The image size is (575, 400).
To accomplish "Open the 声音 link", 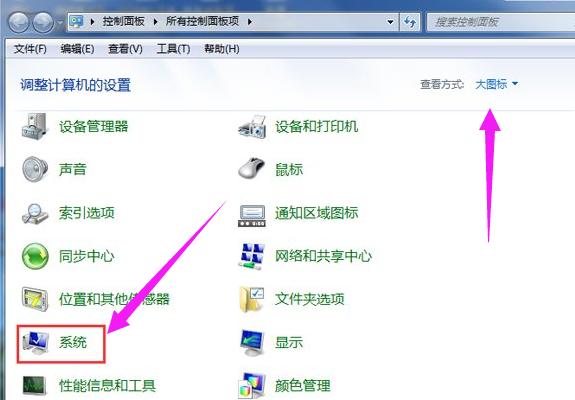I will pyautogui.click(x=73, y=169).
